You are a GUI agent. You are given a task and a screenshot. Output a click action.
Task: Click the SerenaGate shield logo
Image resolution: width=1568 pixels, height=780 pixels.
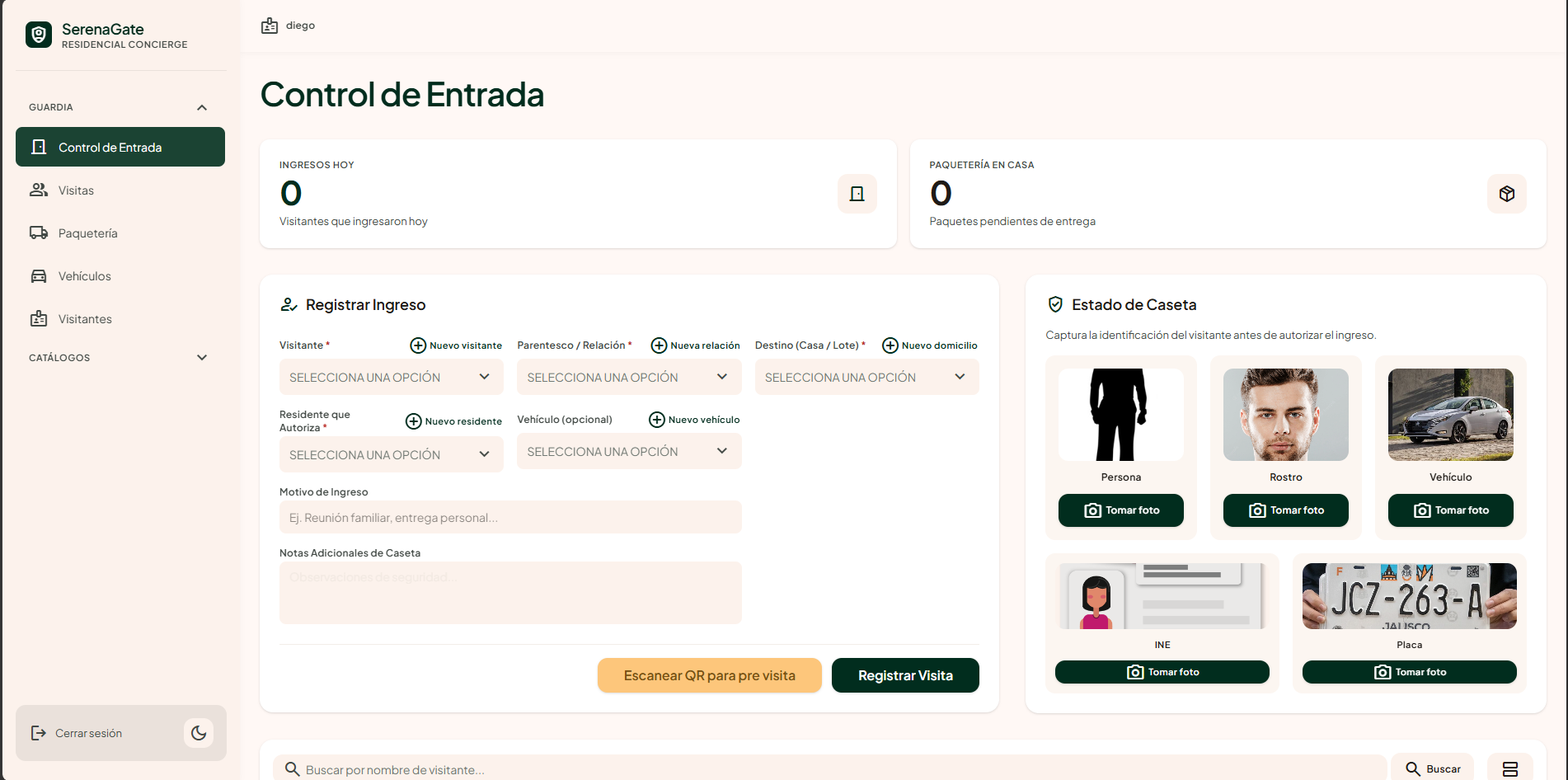point(39,35)
